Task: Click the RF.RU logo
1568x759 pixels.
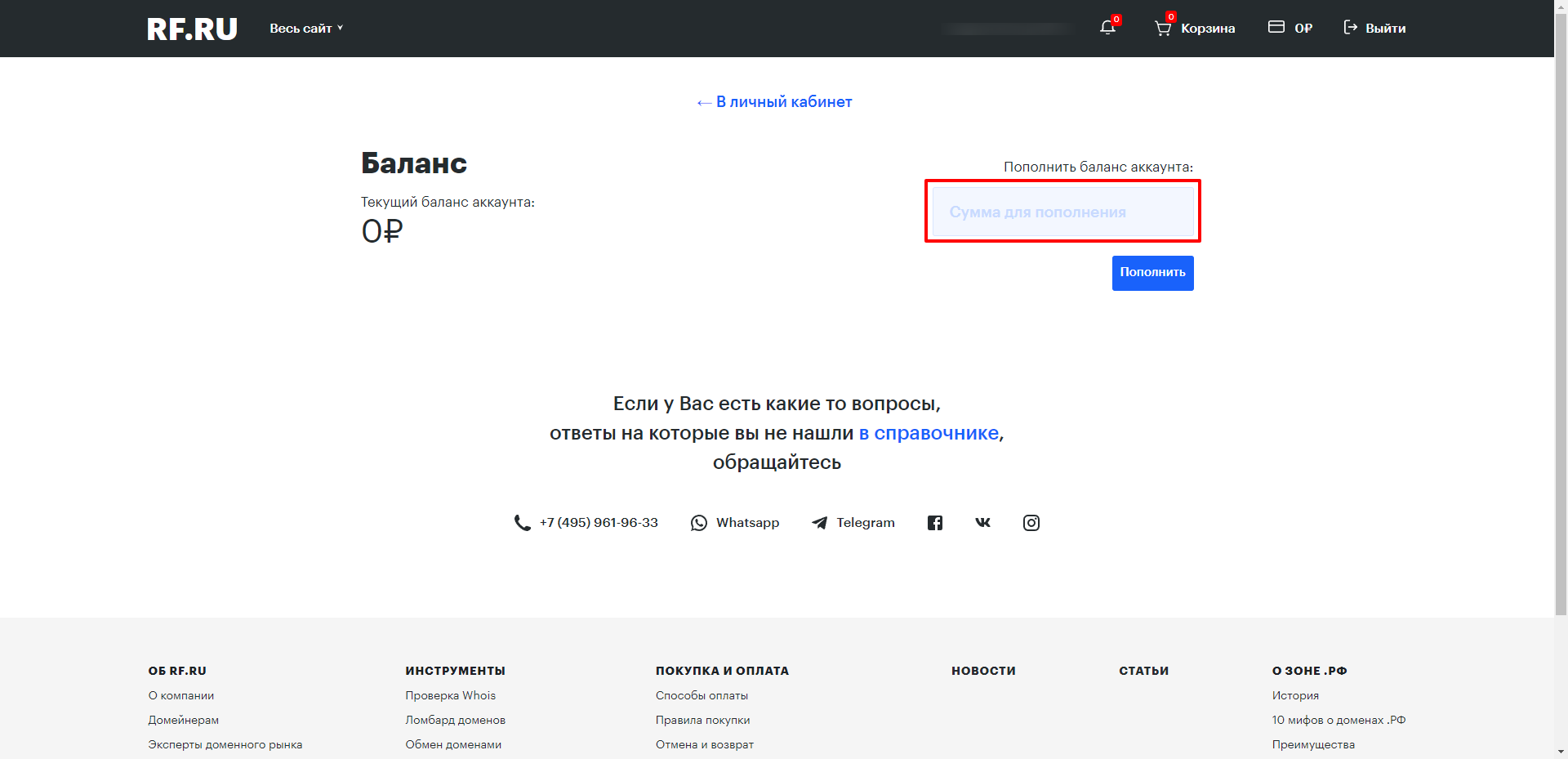Action: [192, 29]
